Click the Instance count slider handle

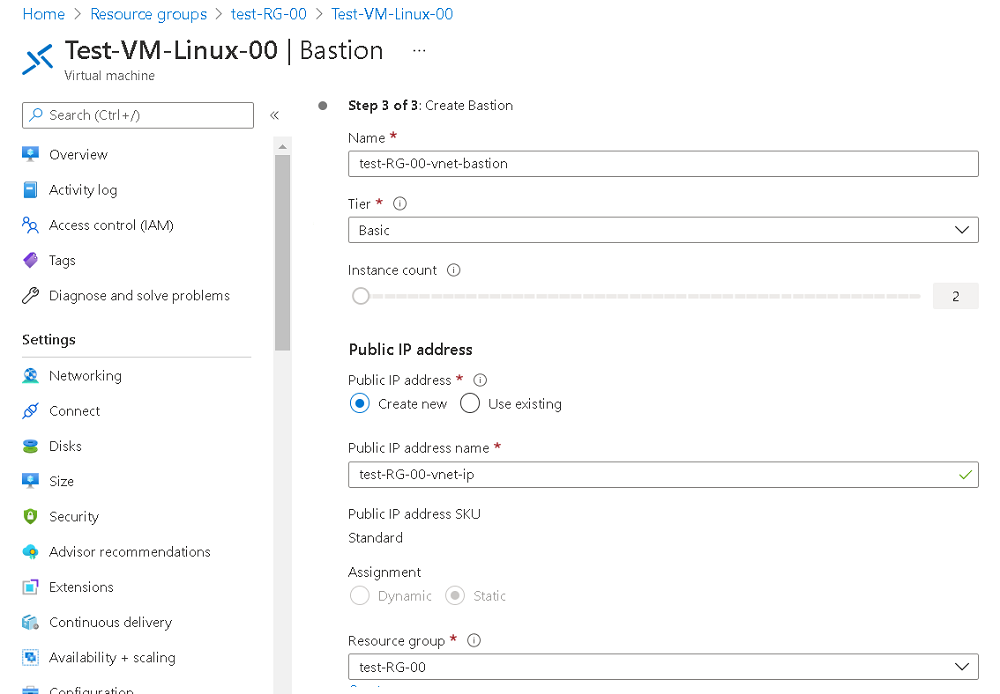tap(360, 296)
